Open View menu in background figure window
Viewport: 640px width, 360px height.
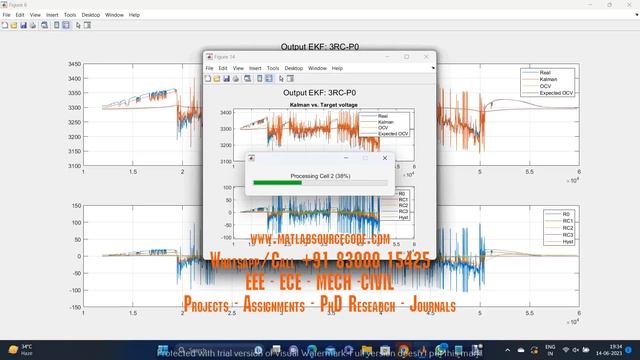35,15
